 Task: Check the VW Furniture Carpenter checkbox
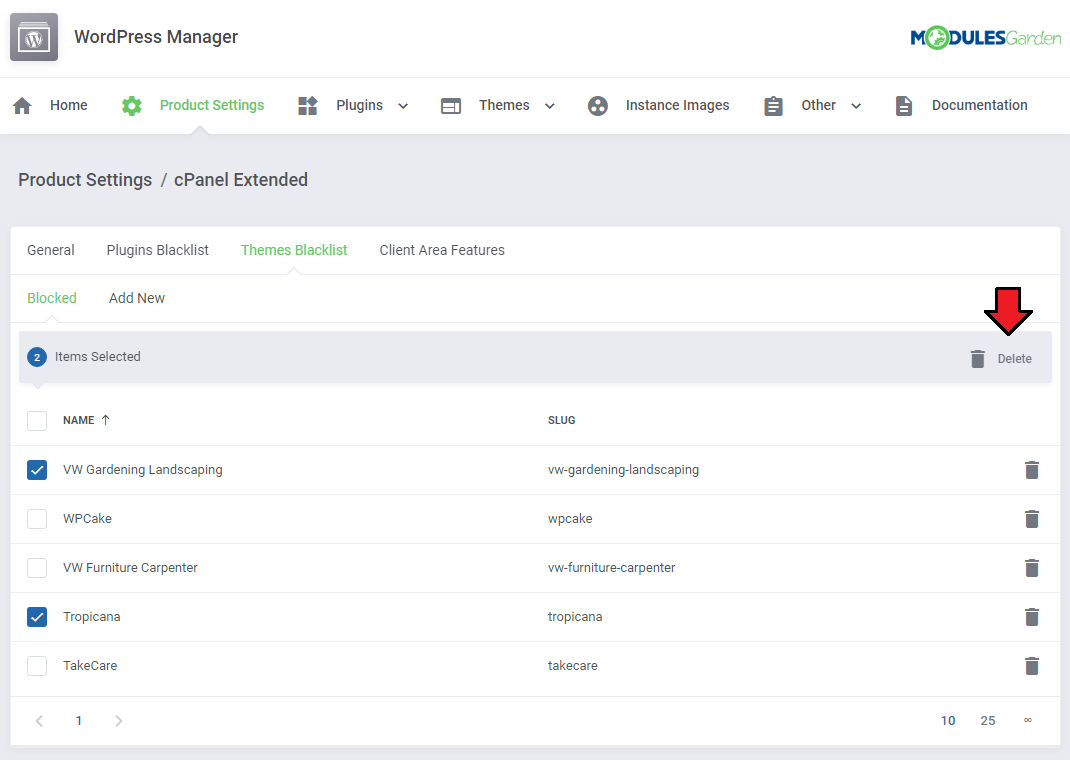37,568
